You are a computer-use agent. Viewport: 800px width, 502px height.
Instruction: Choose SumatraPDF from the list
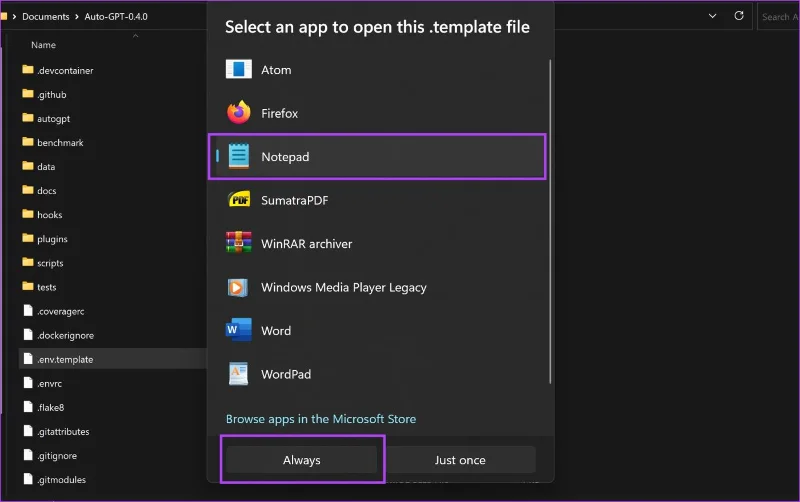[x=378, y=200]
